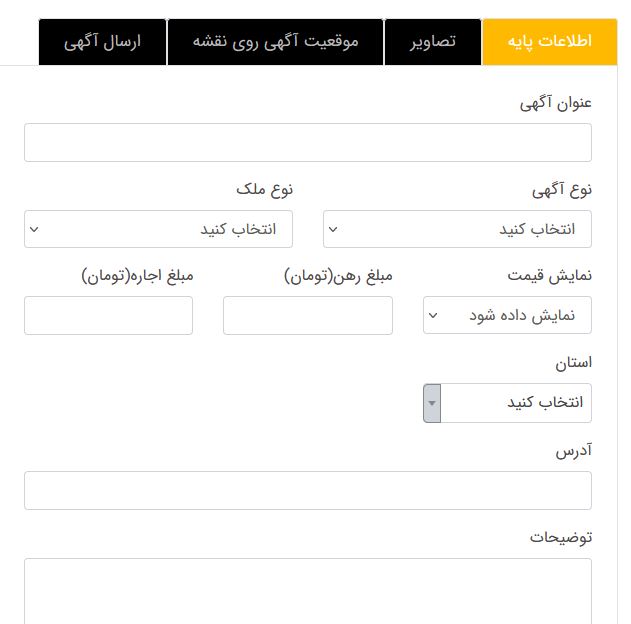The image size is (631, 624).
Task: Click the مبلغ رهن(تومان) input field
Action: click(308, 315)
